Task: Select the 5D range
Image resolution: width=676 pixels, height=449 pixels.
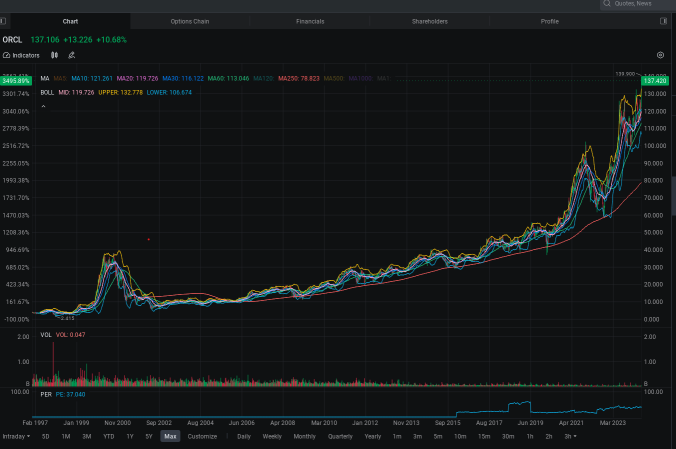Action: click(x=45, y=436)
